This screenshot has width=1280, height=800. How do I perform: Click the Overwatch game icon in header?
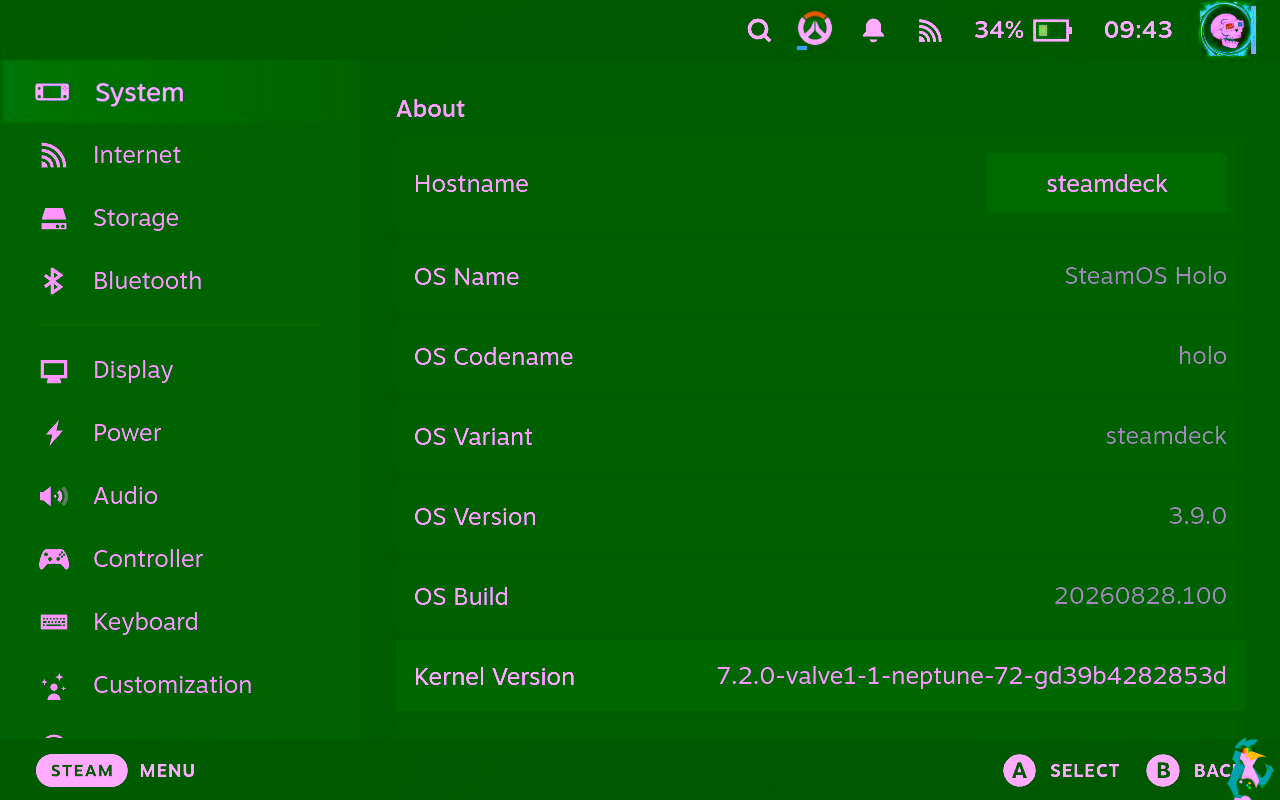[815, 30]
